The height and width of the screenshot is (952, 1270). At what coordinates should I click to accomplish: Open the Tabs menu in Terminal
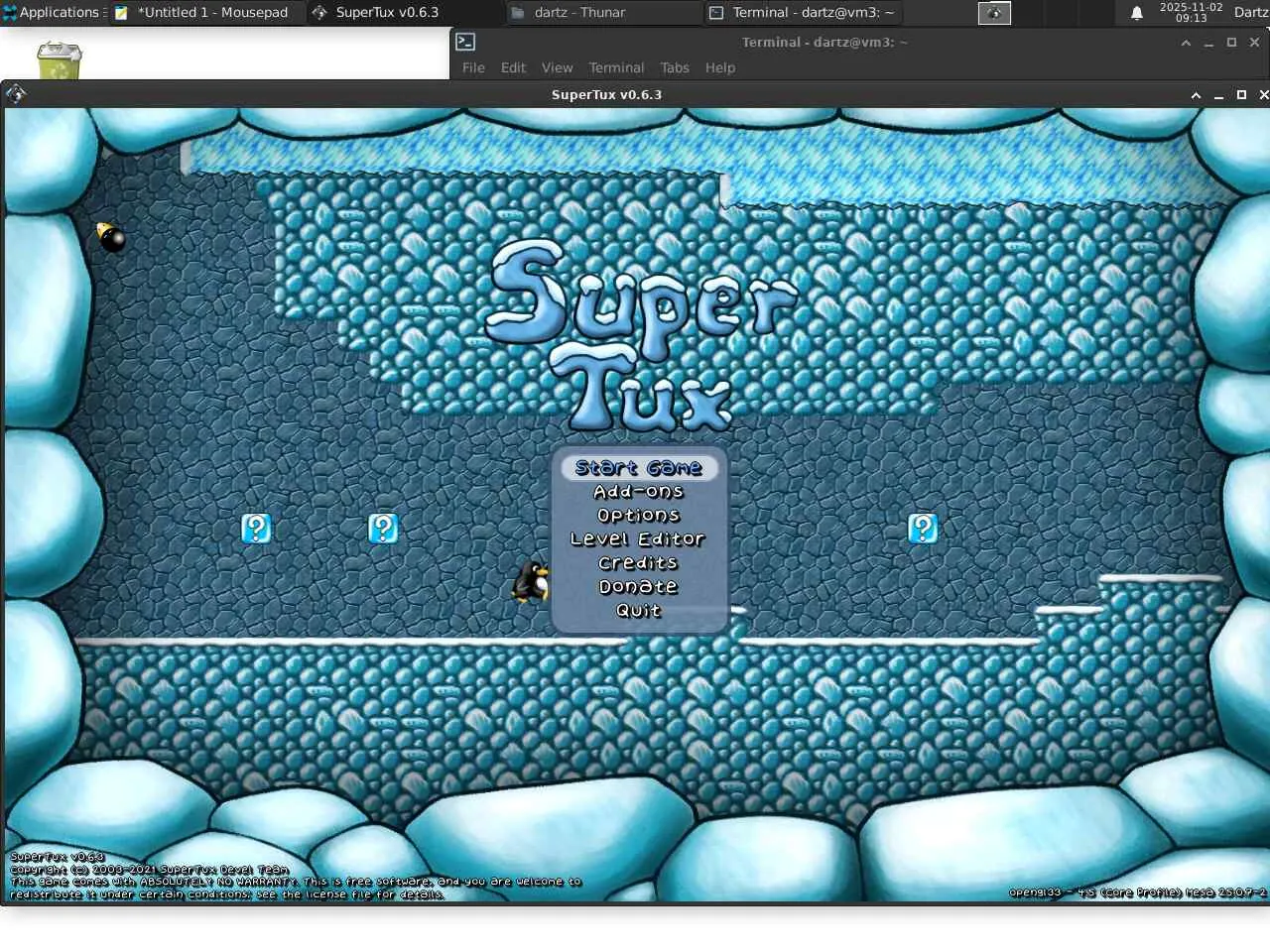coord(675,67)
